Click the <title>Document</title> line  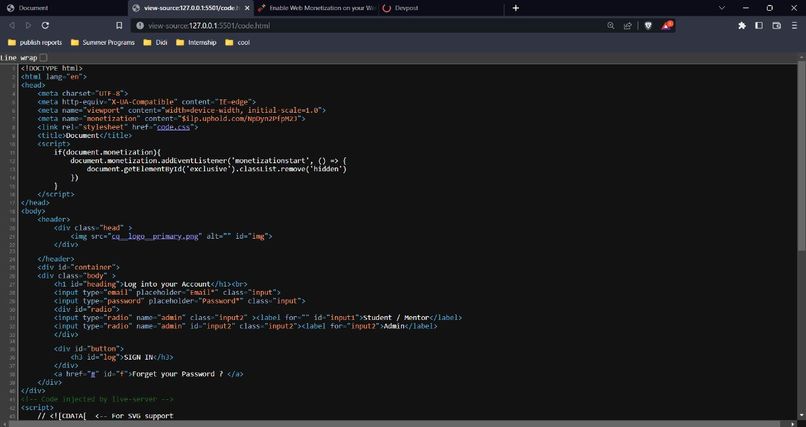[84, 136]
